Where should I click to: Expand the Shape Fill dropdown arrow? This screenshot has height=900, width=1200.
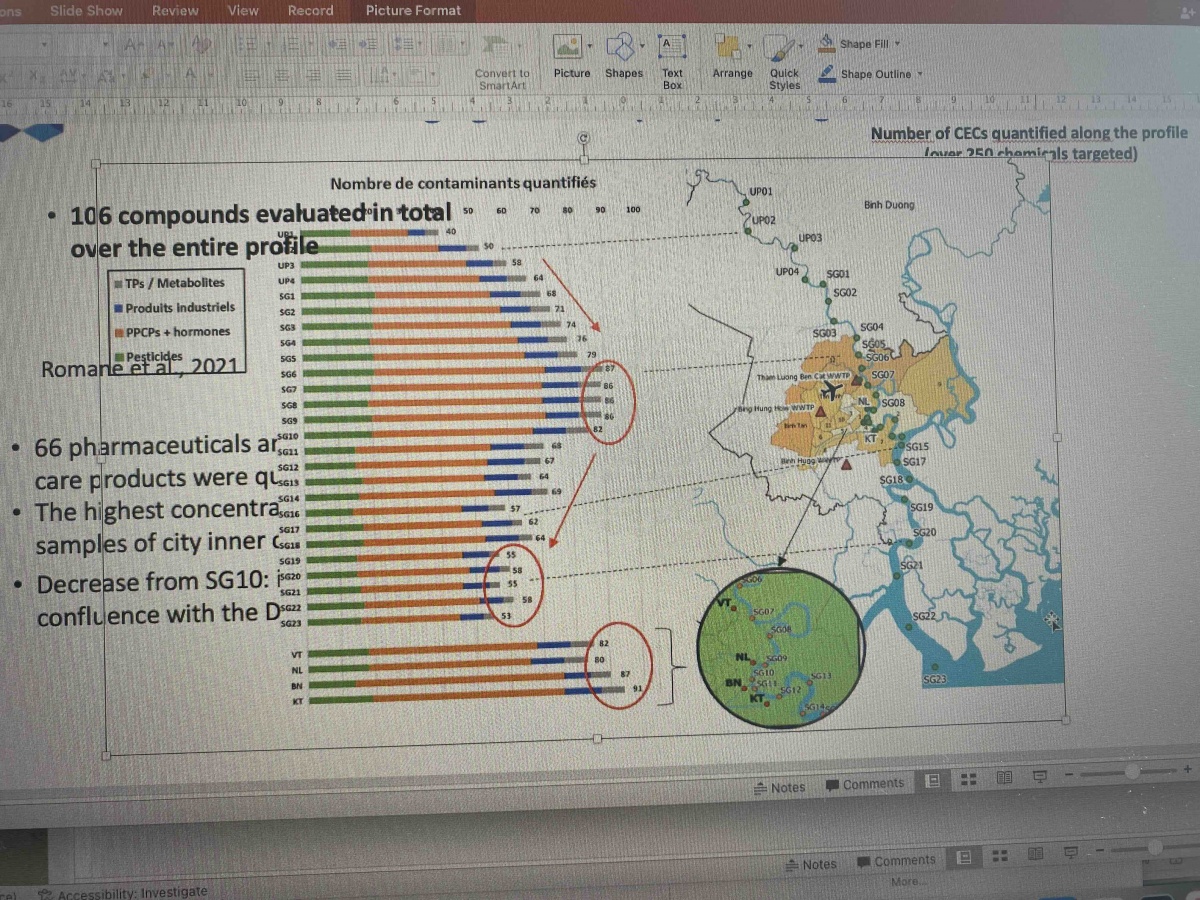pos(898,43)
